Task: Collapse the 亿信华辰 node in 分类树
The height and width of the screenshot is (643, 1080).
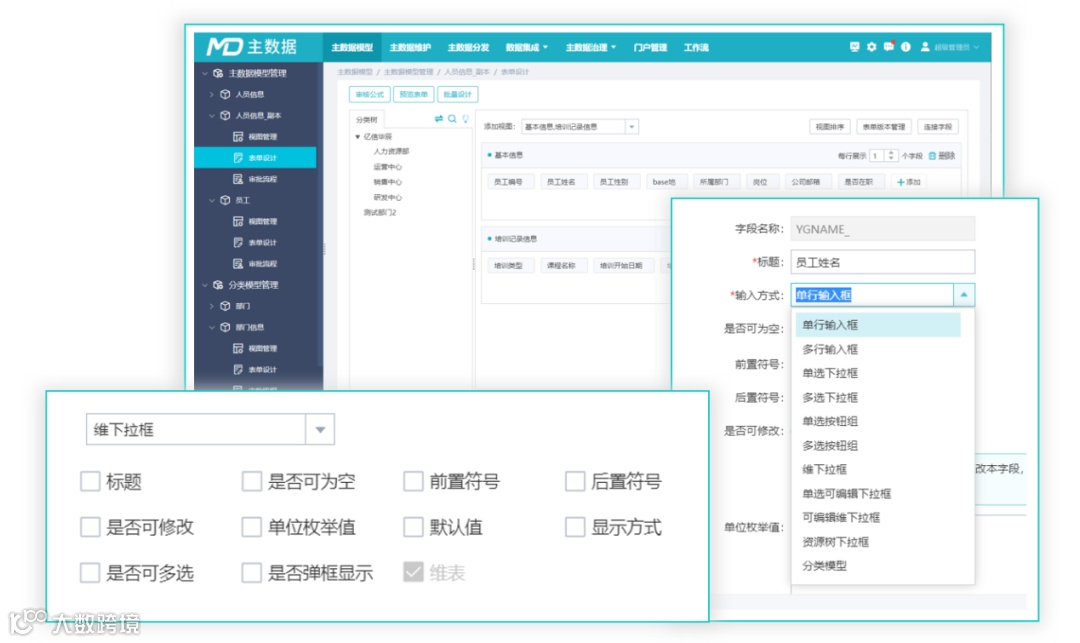Action: point(357,136)
